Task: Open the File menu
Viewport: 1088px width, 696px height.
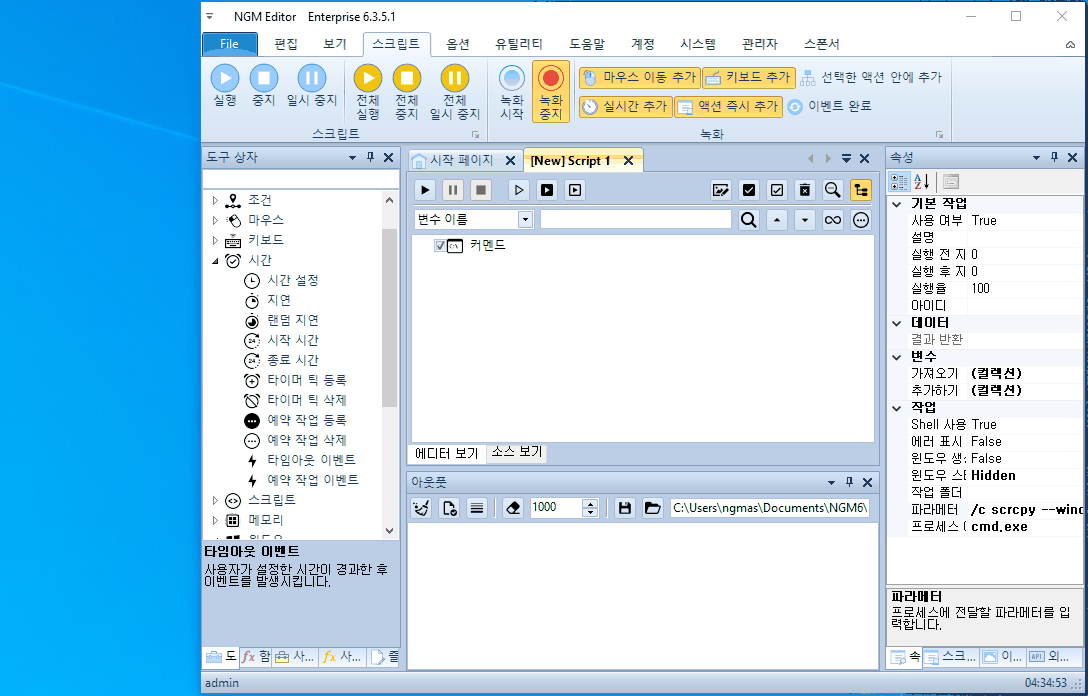Action: (x=230, y=44)
